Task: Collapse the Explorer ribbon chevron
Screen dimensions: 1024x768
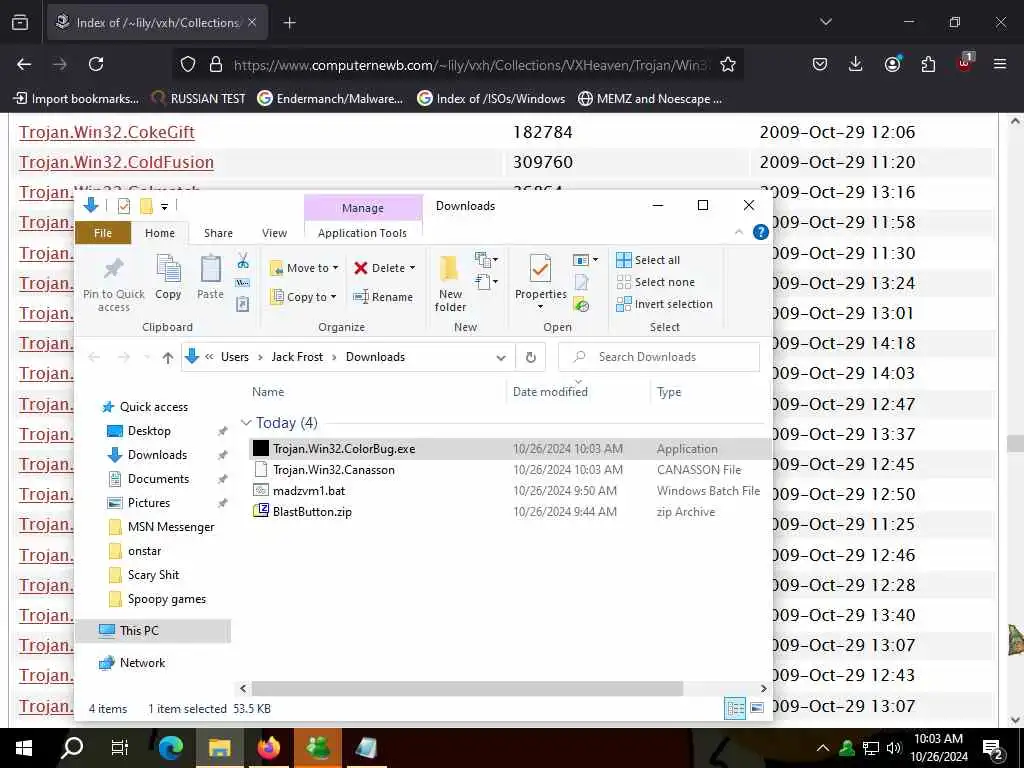Action: tap(739, 232)
